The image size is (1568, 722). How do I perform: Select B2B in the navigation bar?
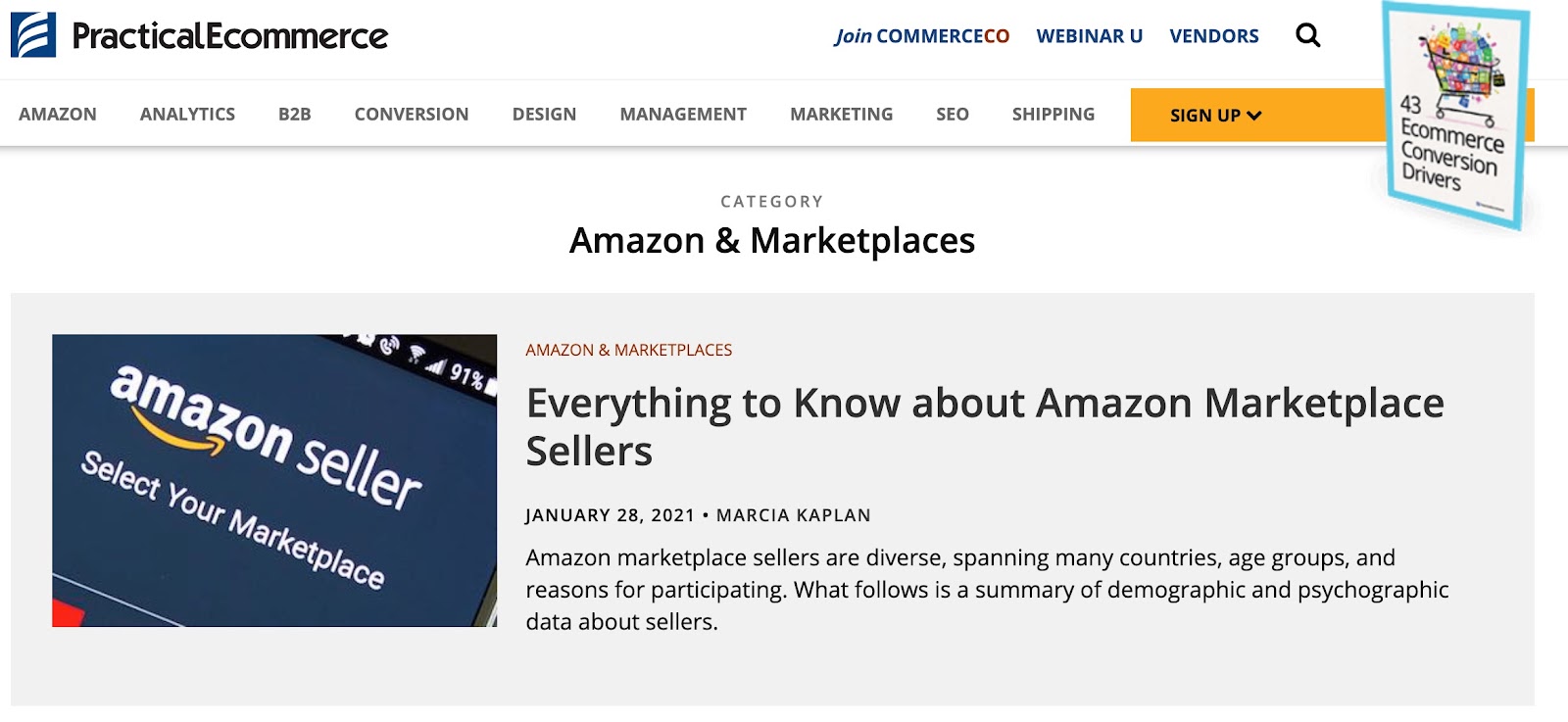tap(294, 115)
